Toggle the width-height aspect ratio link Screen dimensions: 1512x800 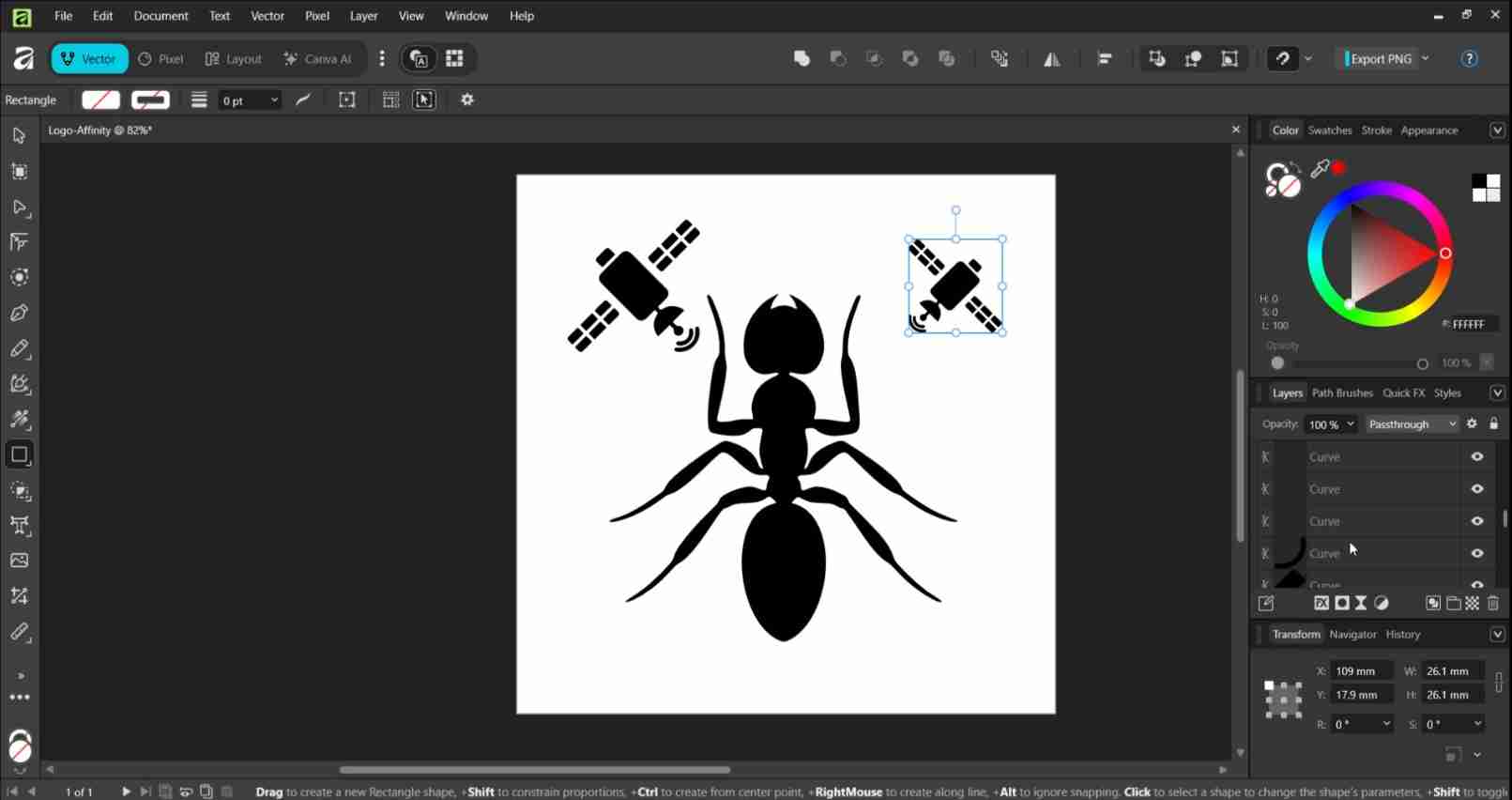1499,683
